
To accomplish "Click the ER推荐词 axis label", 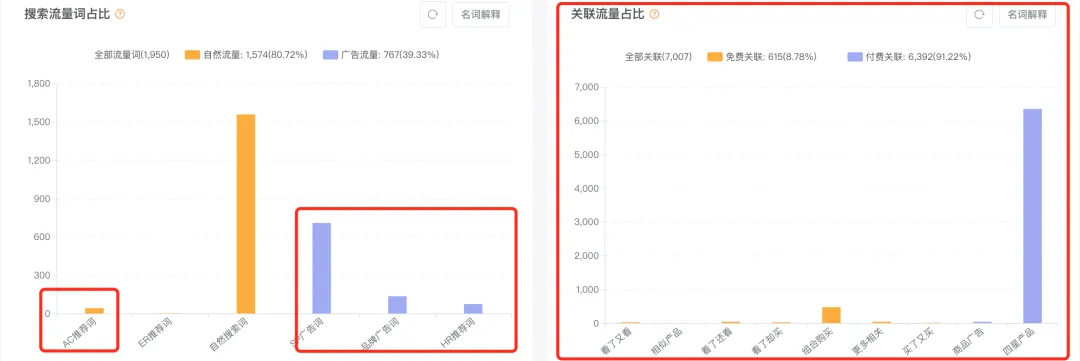I will pyautogui.click(x=156, y=333).
